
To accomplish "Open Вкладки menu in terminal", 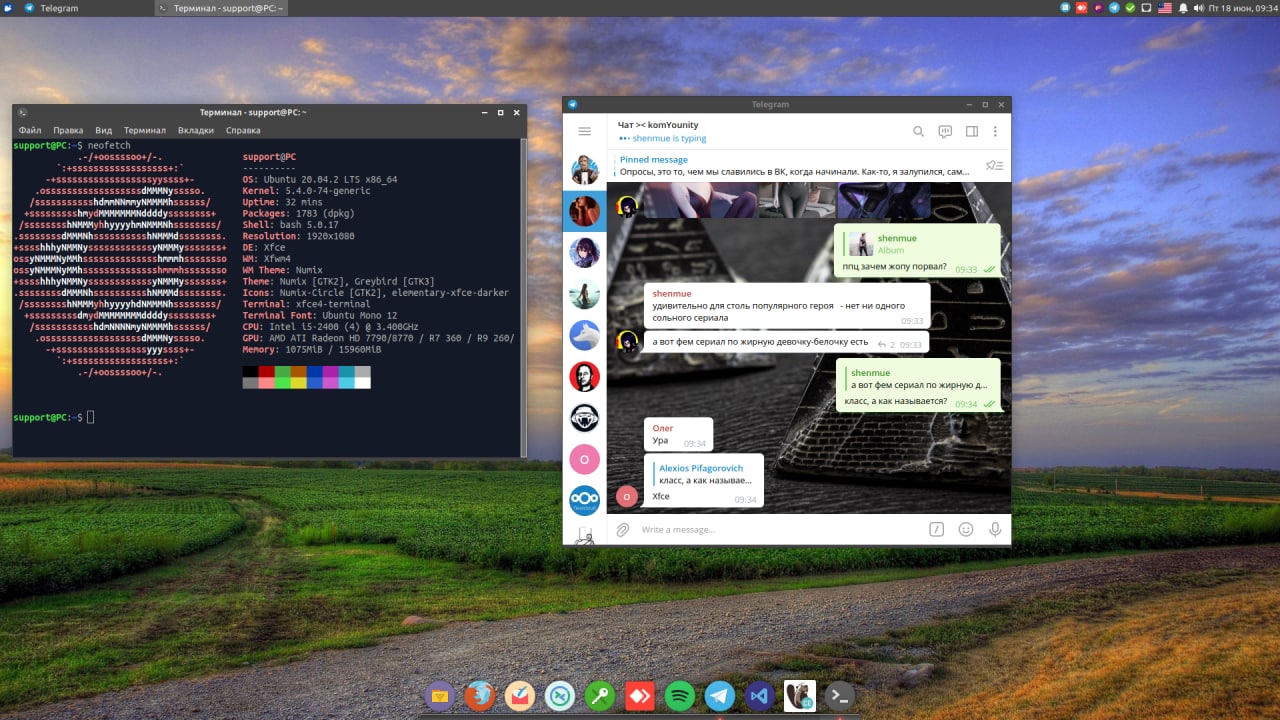I will [196, 130].
